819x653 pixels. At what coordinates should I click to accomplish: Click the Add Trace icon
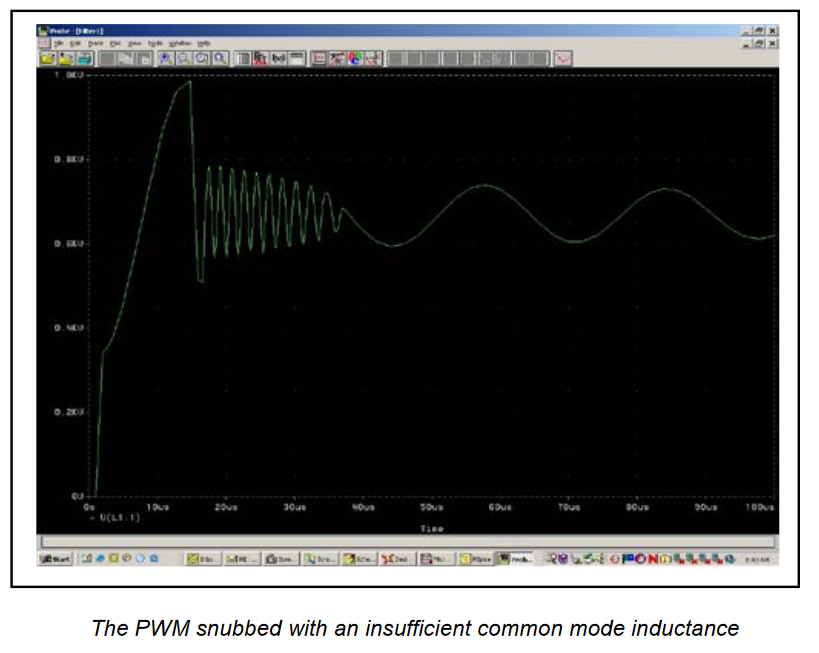click(319, 59)
